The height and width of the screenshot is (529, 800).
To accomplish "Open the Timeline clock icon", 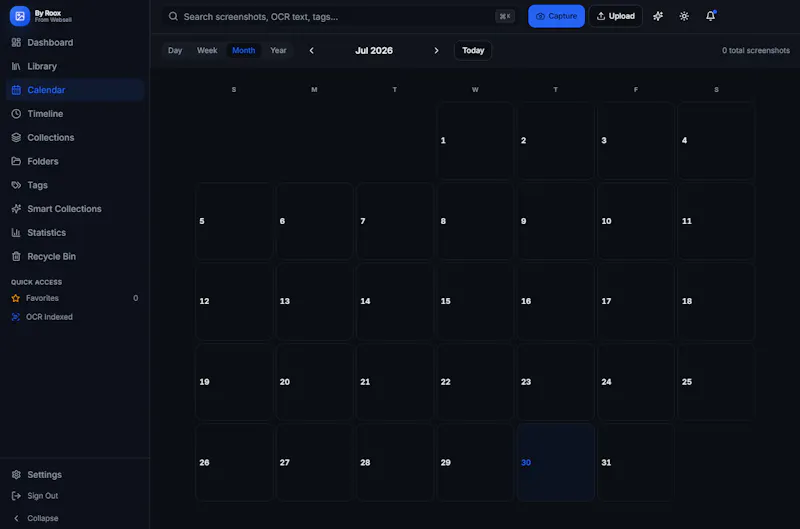I will point(16,114).
